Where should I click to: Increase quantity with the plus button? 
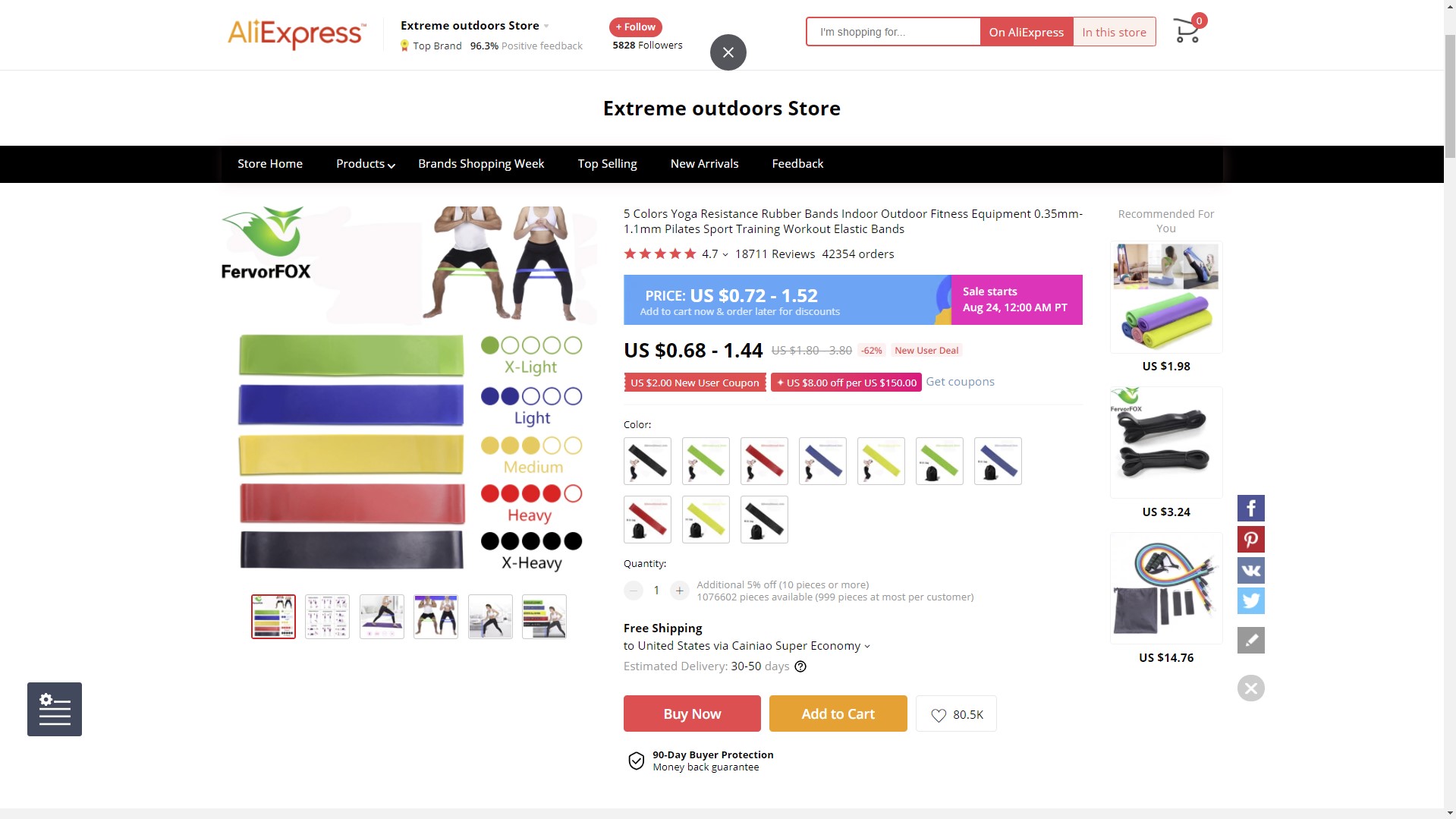(680, 591)
